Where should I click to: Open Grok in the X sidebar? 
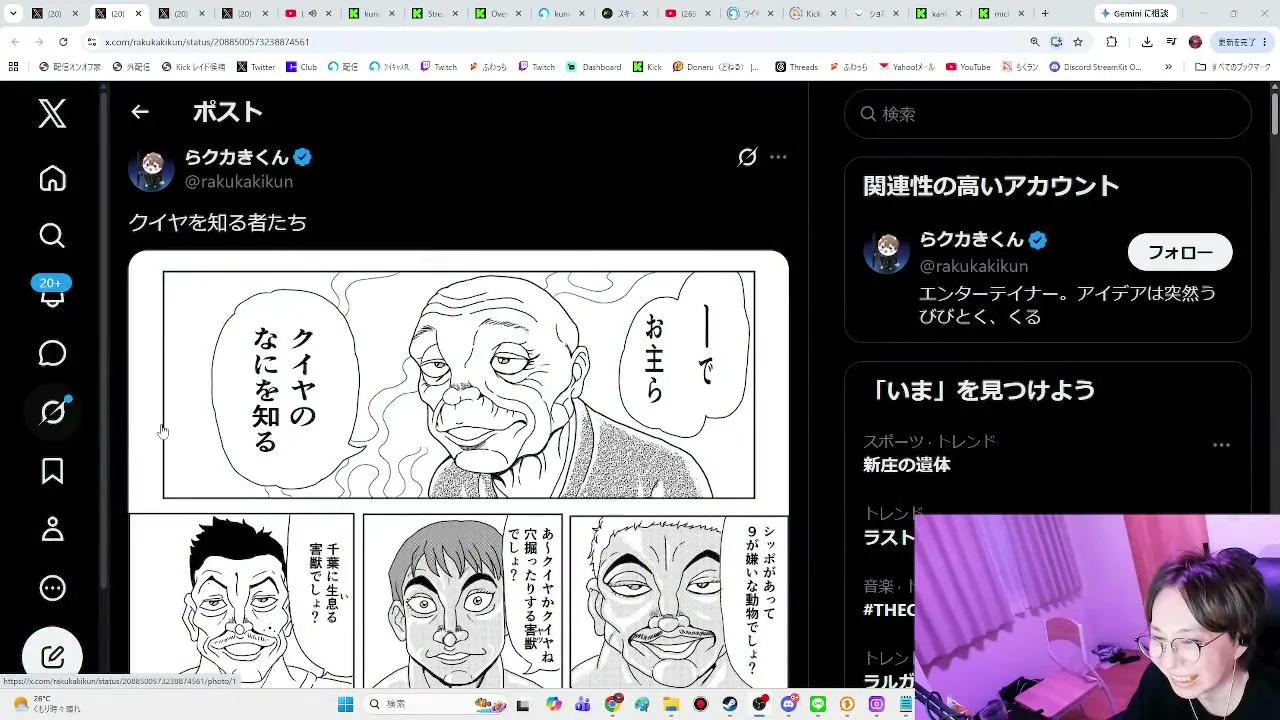[x=52, y=412]
